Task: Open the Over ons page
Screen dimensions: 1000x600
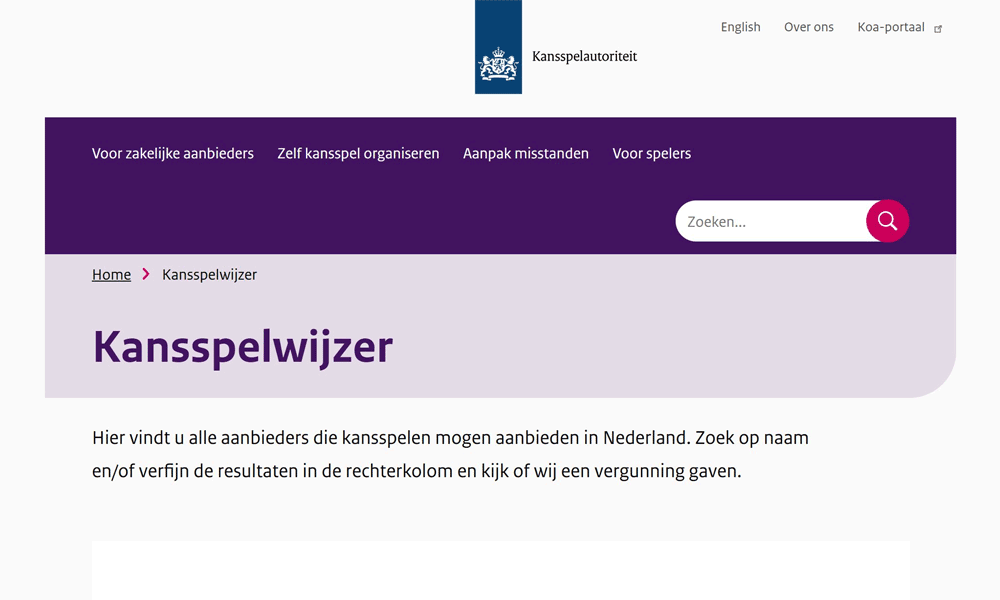Action: pos(809,27)
